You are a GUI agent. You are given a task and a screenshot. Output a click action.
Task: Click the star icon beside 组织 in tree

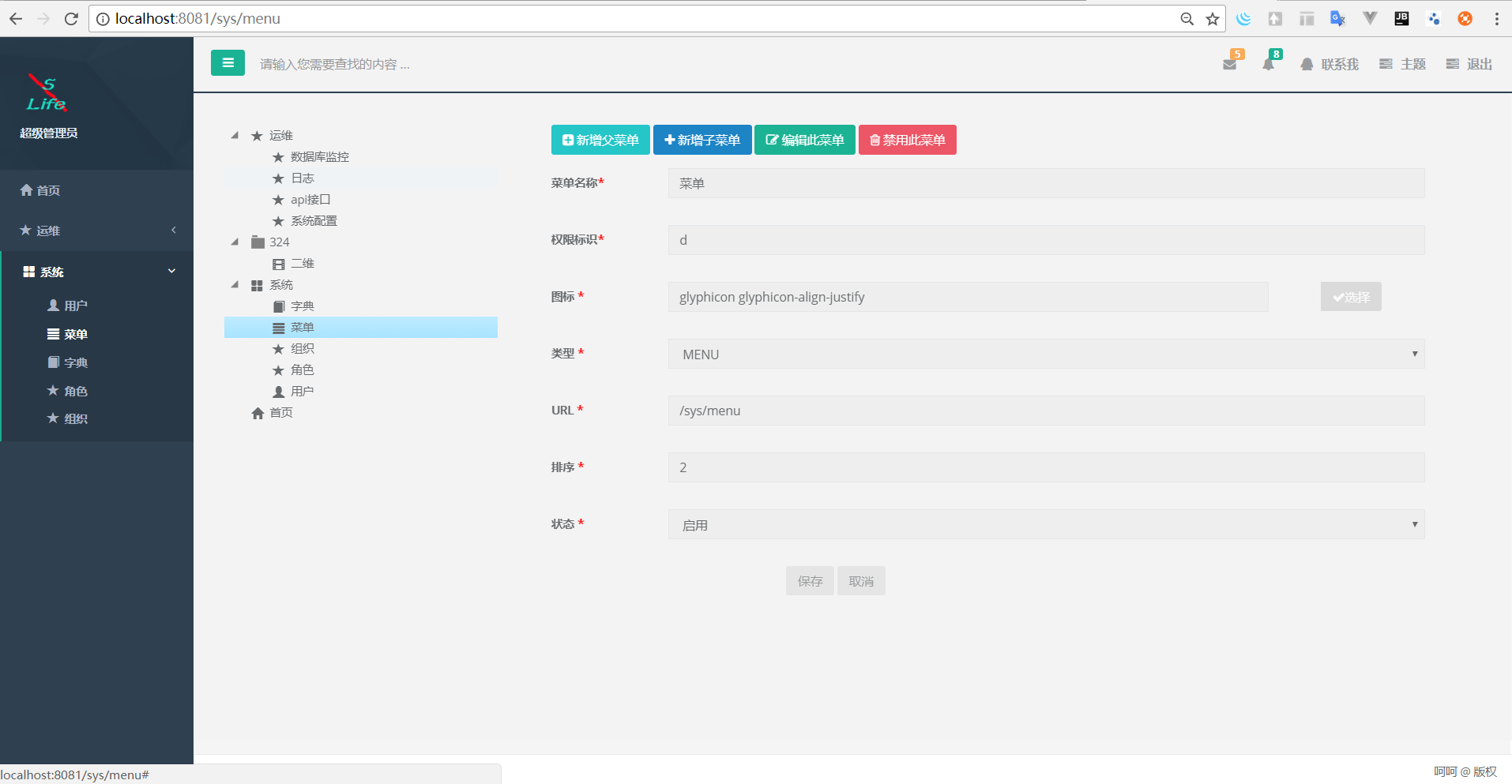pyautogui.click(x=278, y=349)
